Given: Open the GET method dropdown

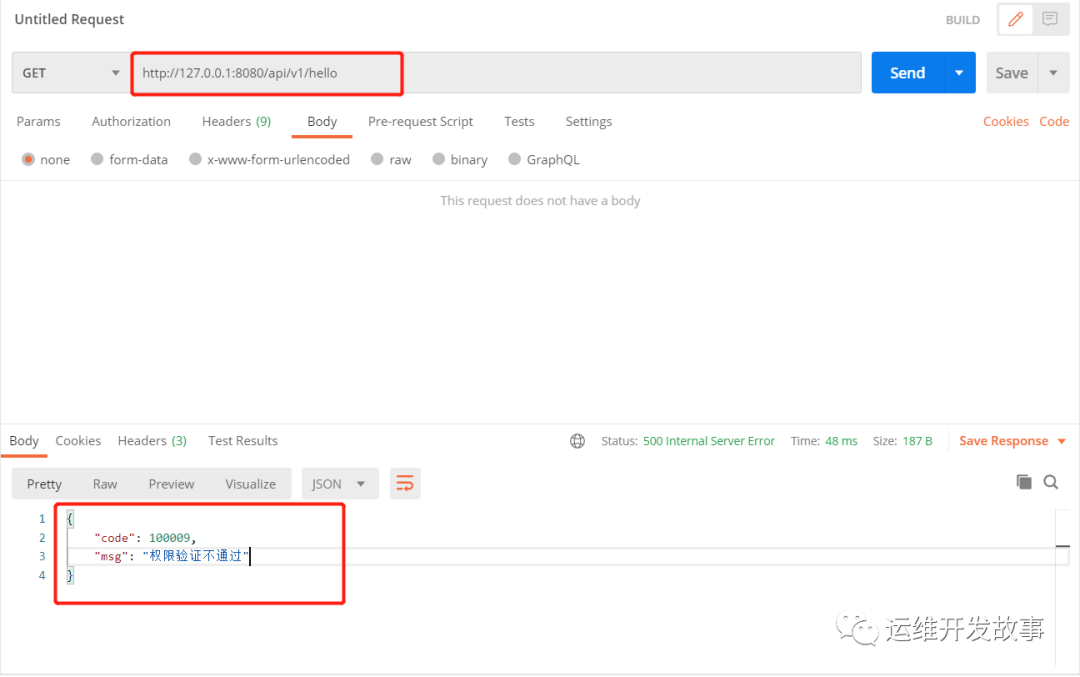Looking at the screenshot, I should coord(70,73).
